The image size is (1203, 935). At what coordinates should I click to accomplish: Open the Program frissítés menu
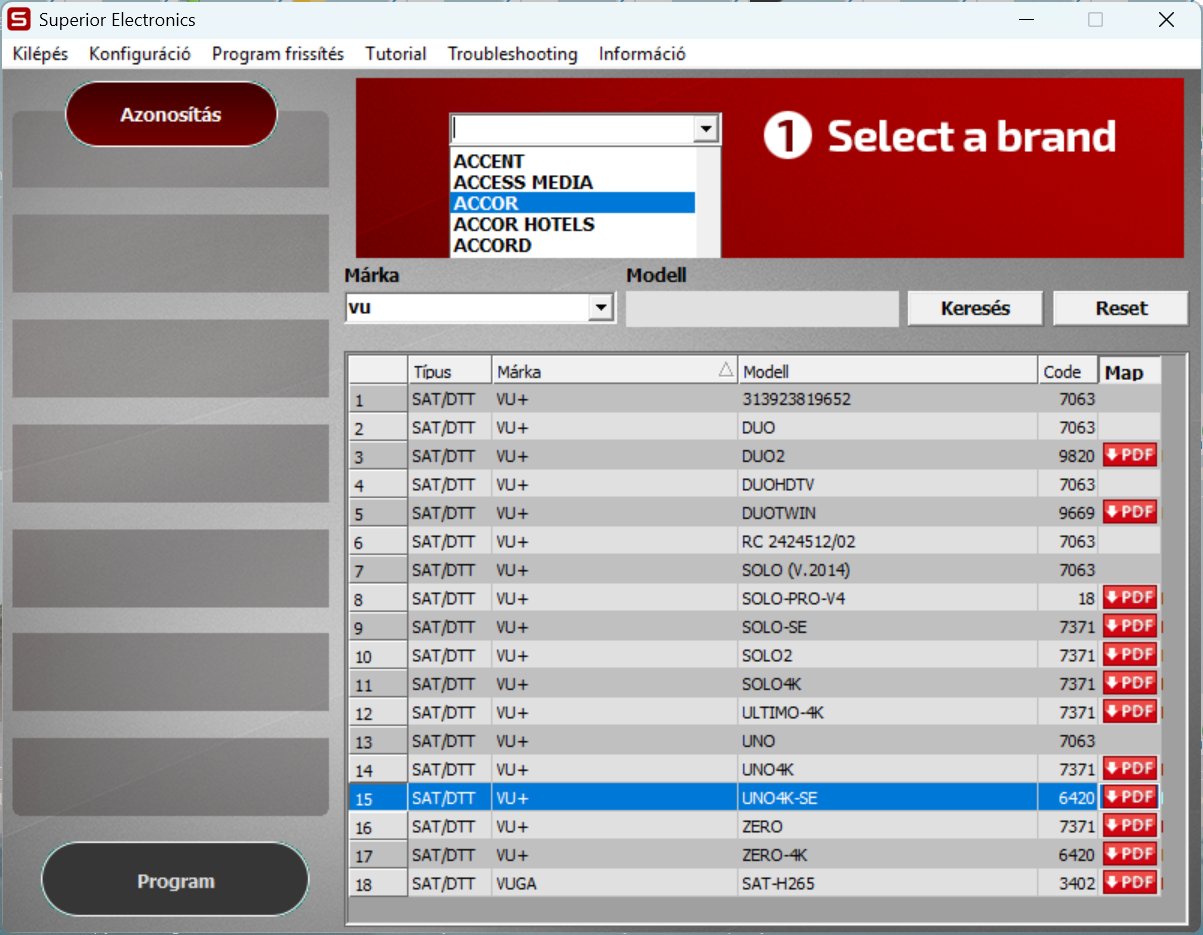(278, 54)
